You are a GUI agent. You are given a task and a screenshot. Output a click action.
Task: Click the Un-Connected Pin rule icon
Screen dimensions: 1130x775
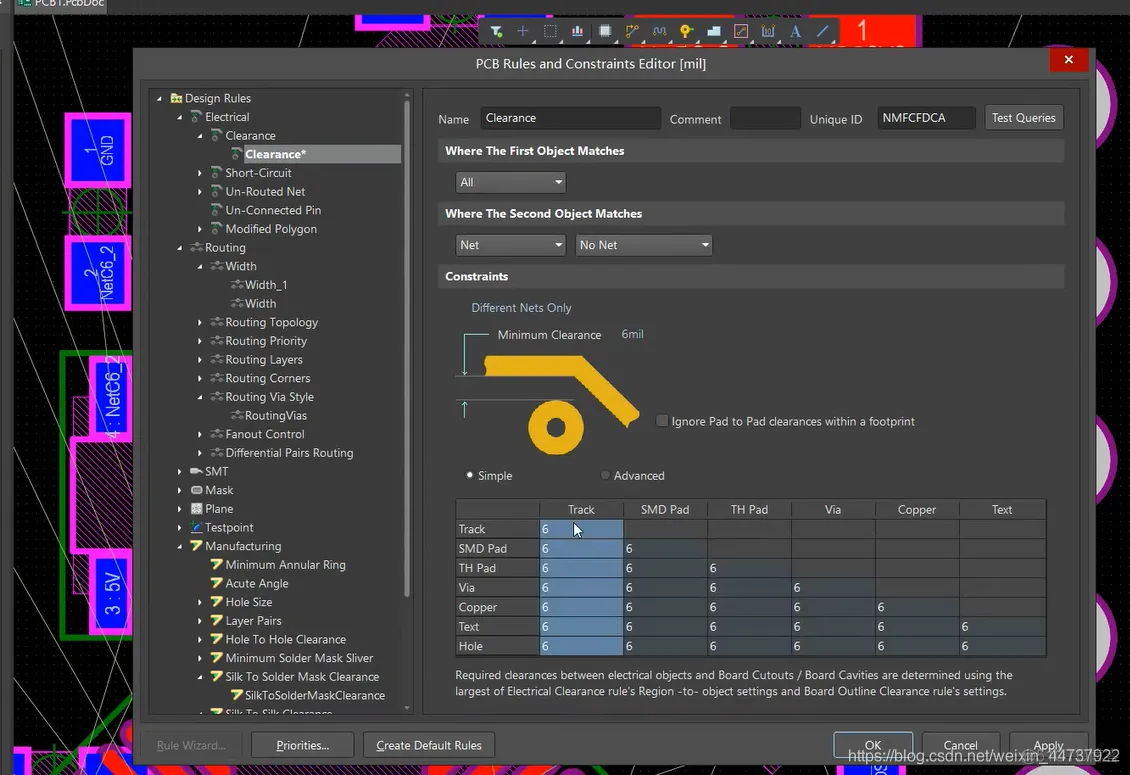coord(216,210)
